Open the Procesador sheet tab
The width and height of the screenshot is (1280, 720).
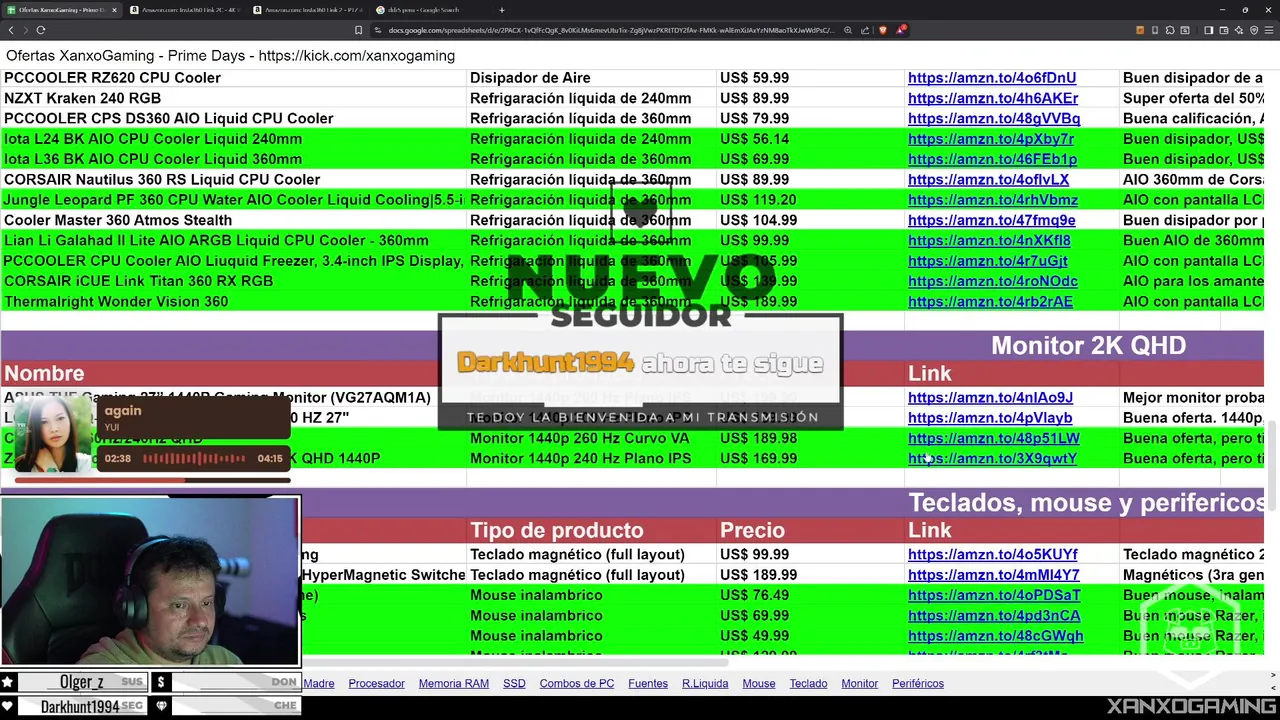click(x=376, y=684)
